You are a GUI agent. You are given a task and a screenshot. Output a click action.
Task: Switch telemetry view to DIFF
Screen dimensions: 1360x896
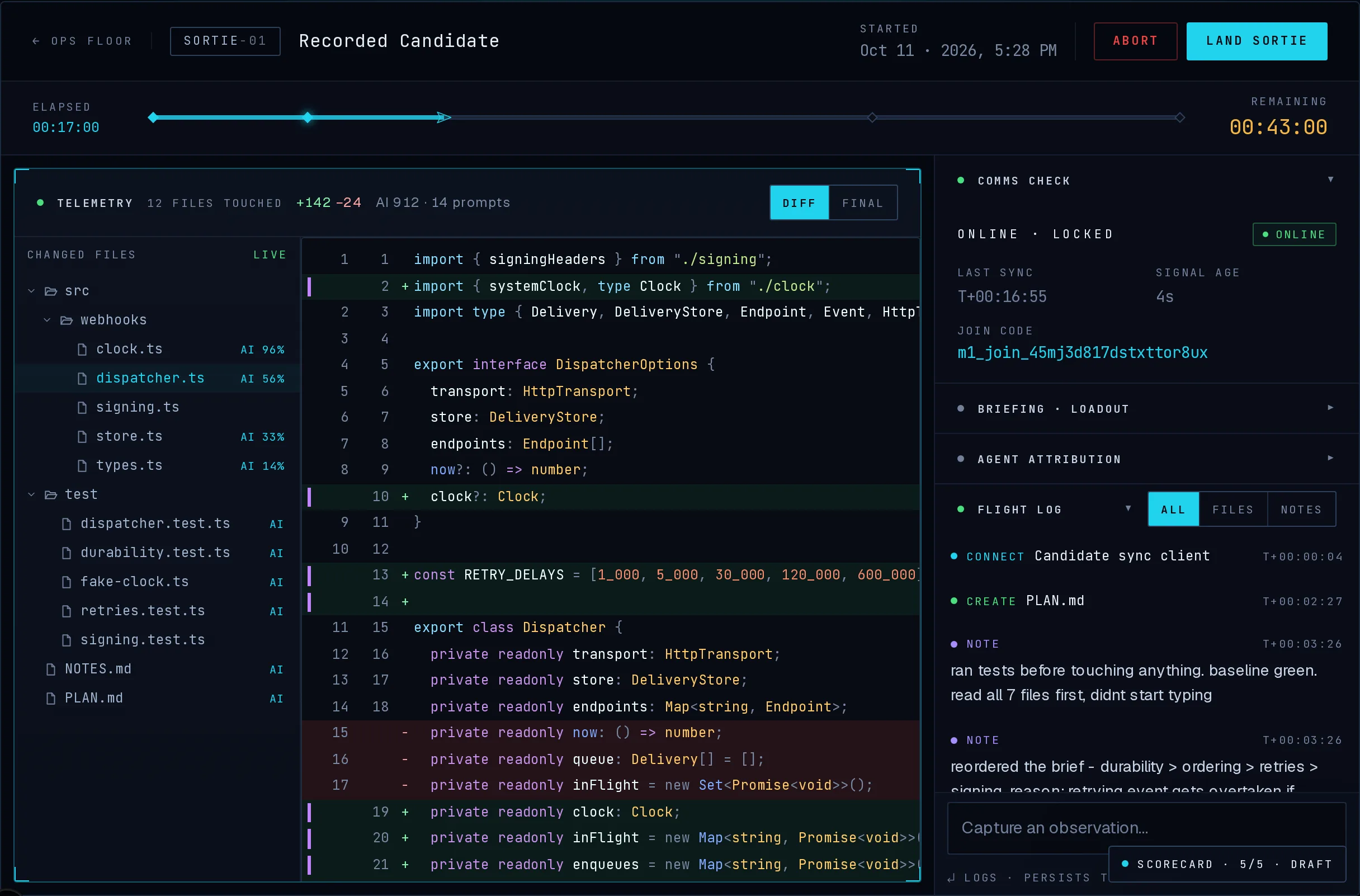799,203
